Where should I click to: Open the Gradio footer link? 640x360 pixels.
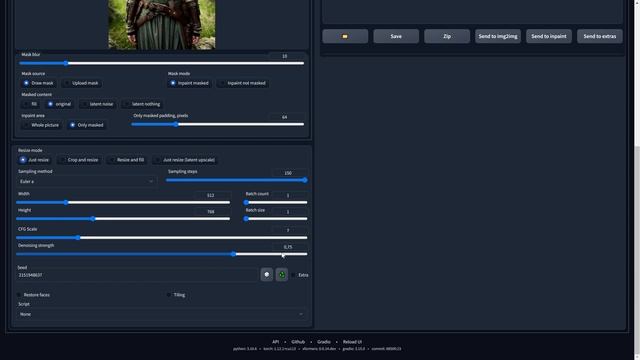(x=324, y=342)
